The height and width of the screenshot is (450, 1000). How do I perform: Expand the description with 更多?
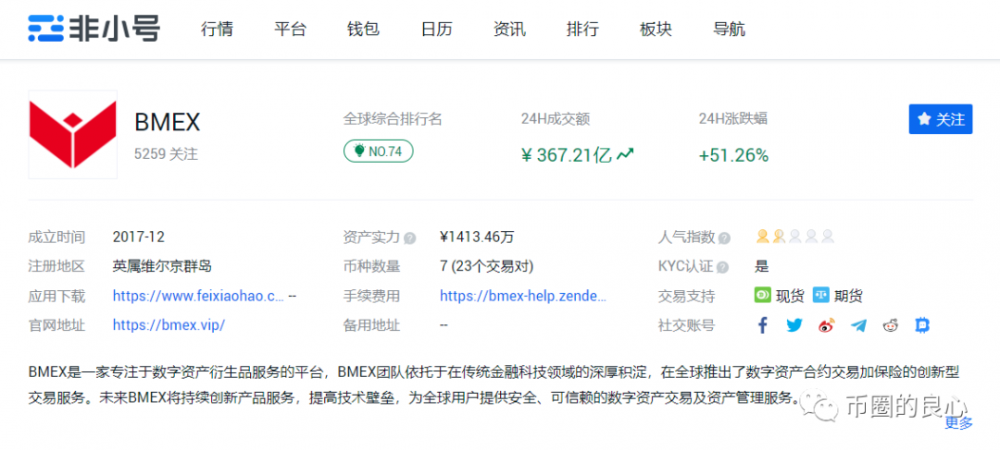959,423
